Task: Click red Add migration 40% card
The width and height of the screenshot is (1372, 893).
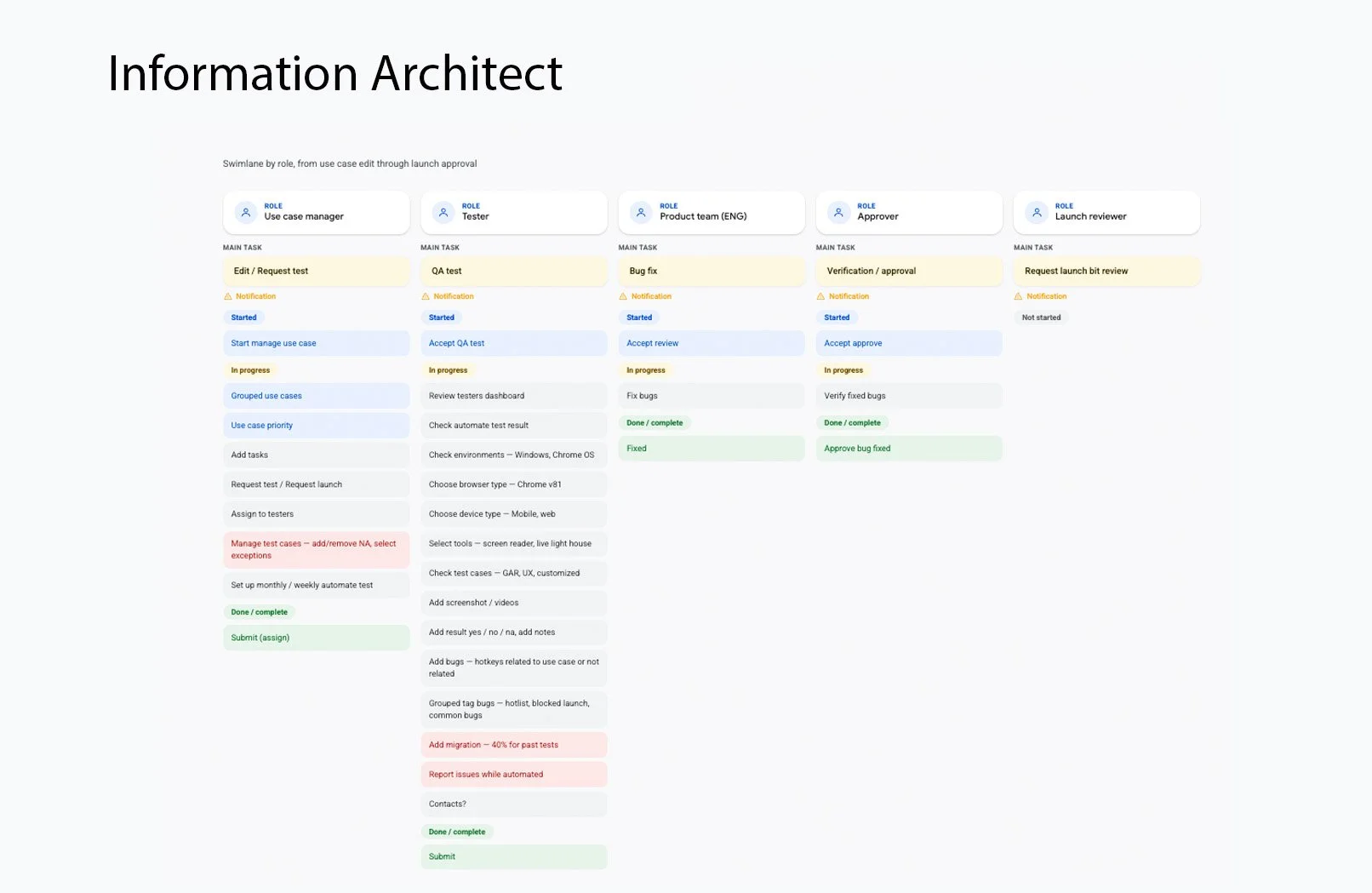Action: tap(514, 745)
